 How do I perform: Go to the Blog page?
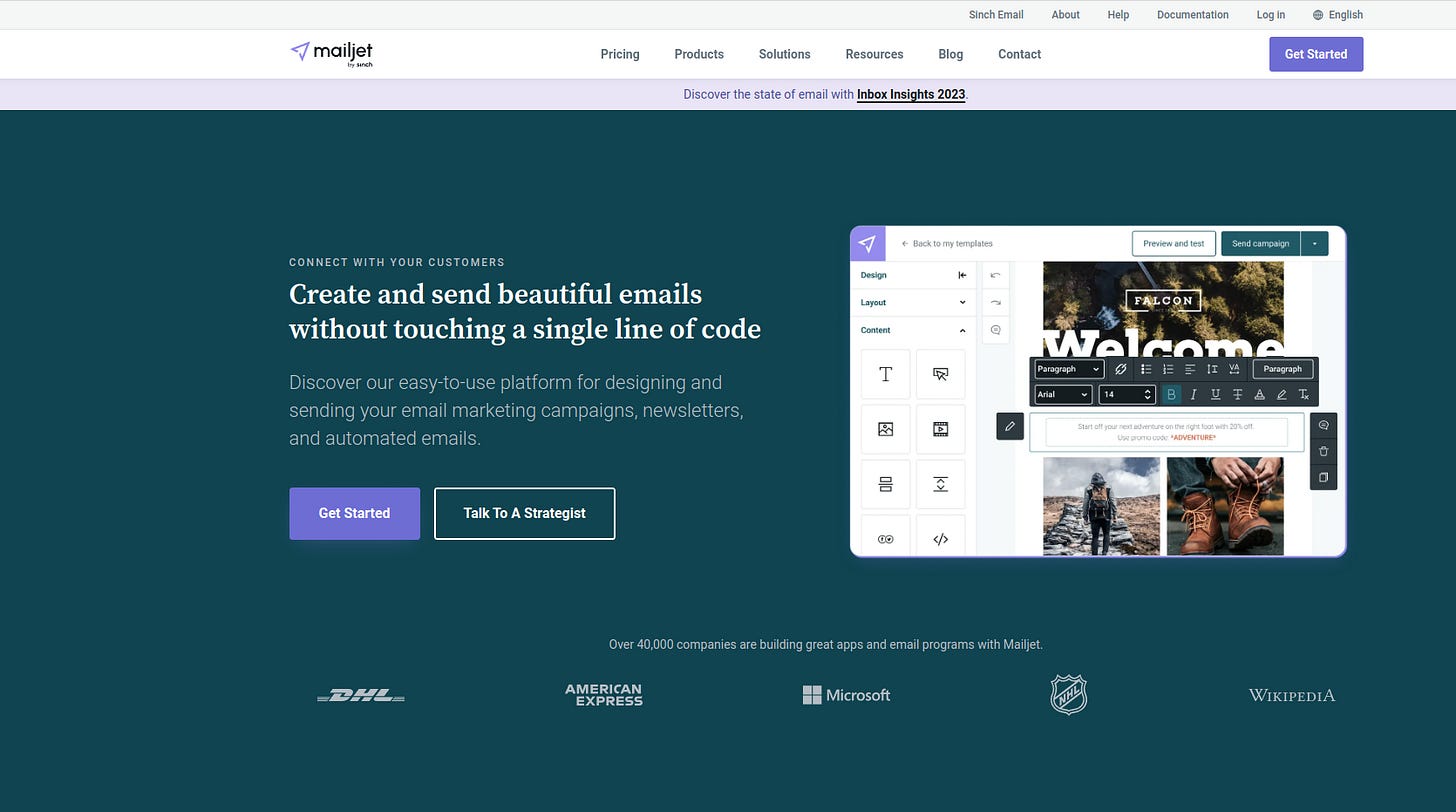951,54
